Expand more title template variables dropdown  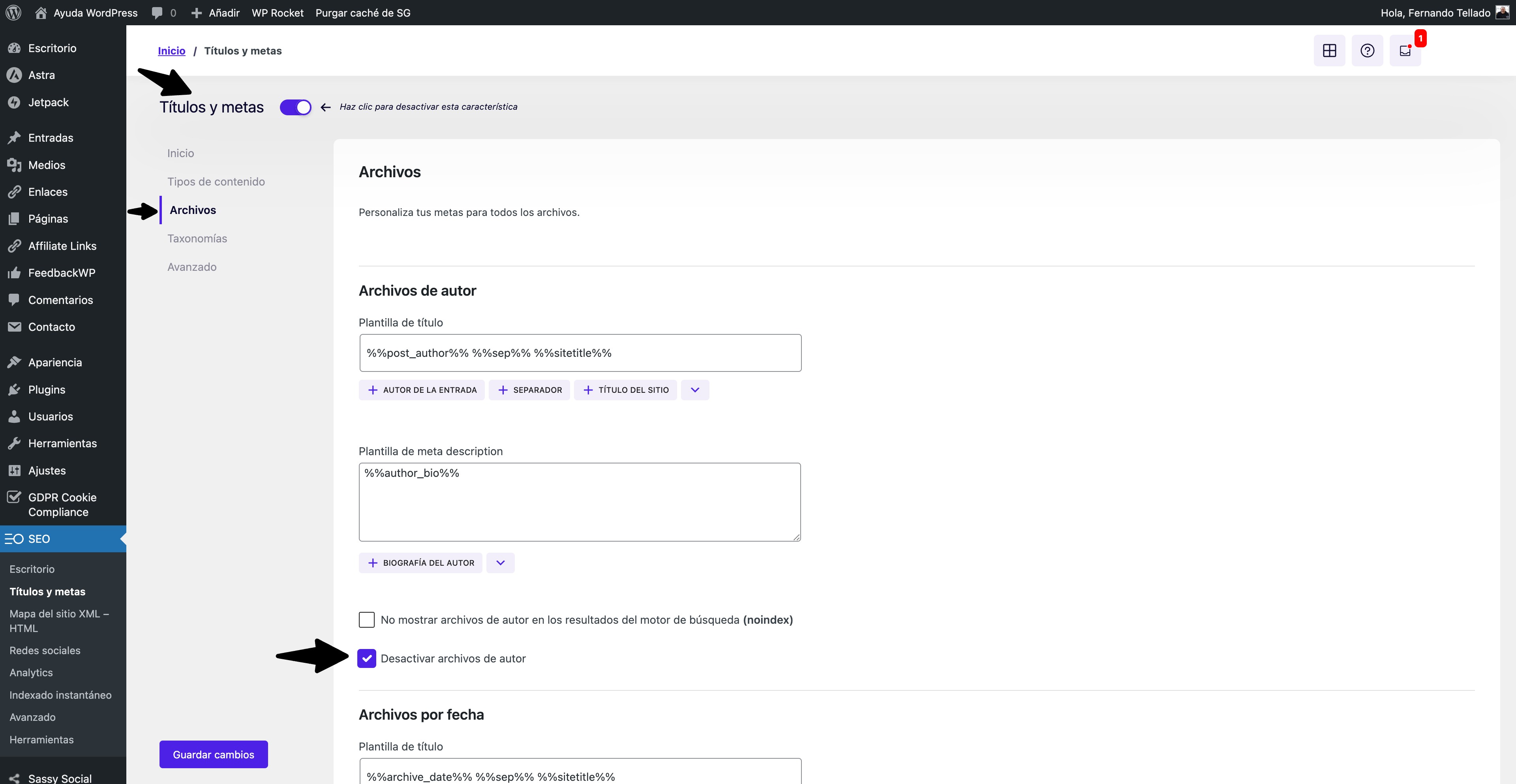[694, 390]
